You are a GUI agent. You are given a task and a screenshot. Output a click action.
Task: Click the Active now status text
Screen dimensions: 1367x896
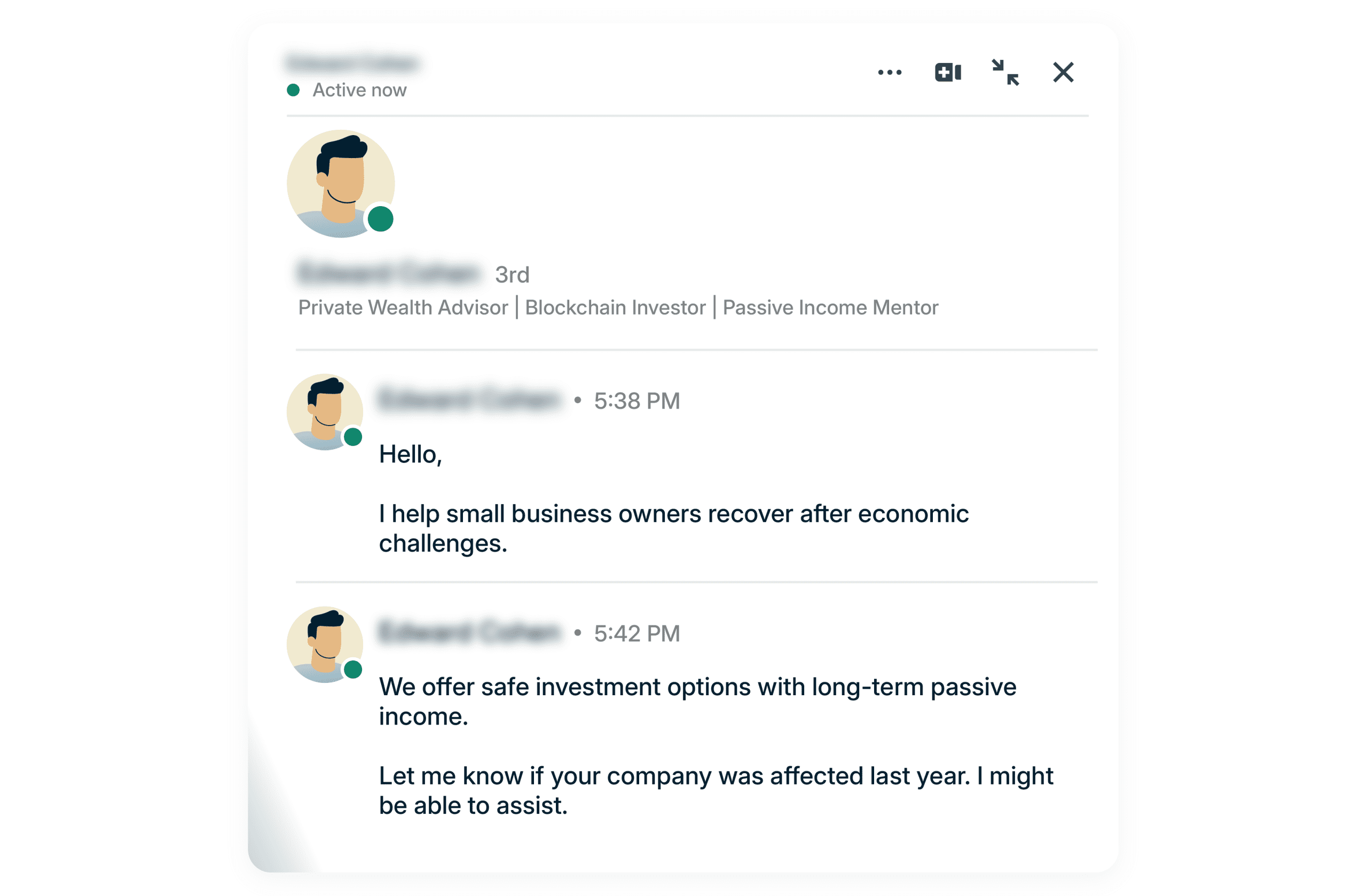[x=358, y=90]
